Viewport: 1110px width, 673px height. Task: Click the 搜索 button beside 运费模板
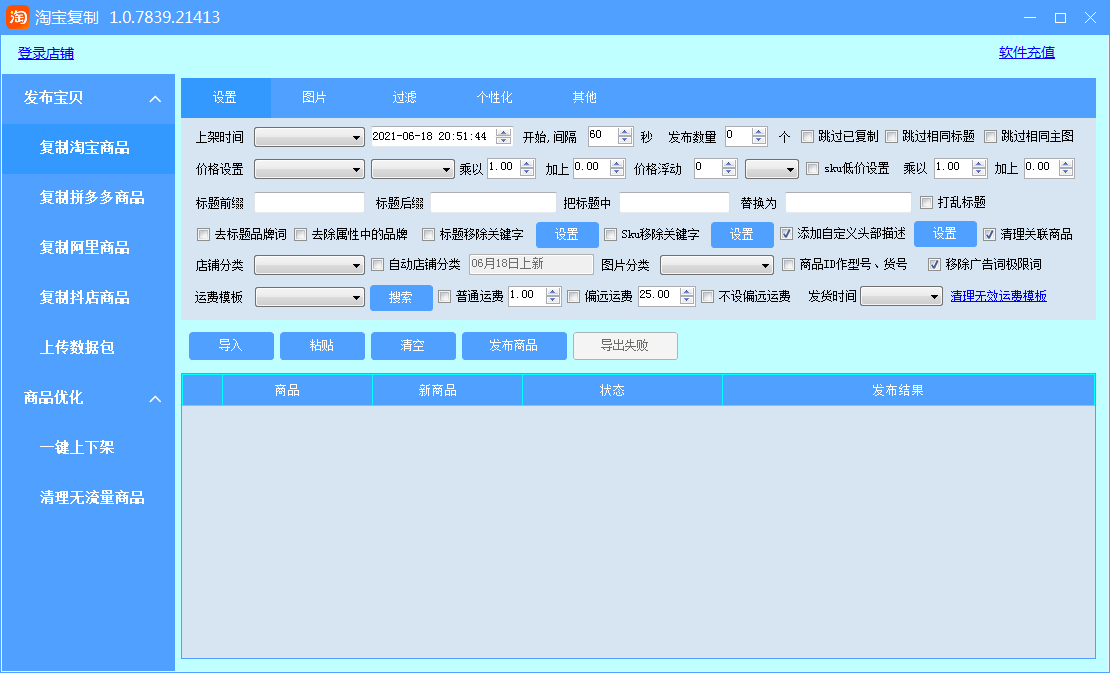400,297
